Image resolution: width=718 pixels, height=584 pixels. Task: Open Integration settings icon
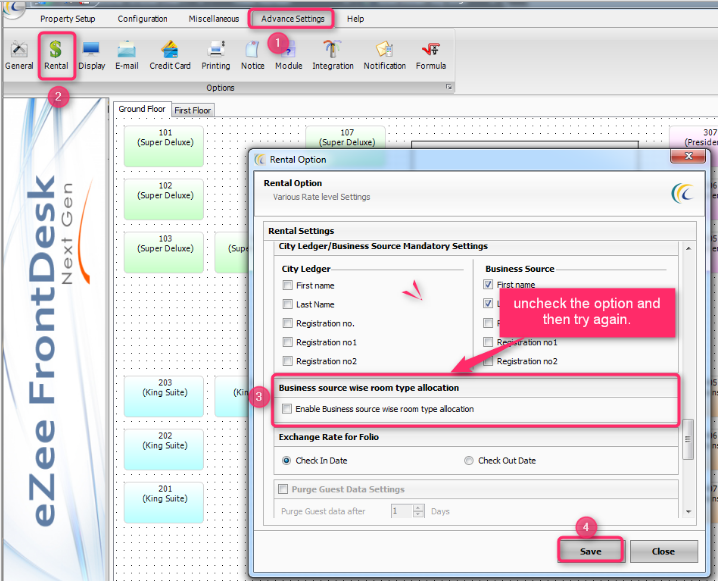[333, 55]
